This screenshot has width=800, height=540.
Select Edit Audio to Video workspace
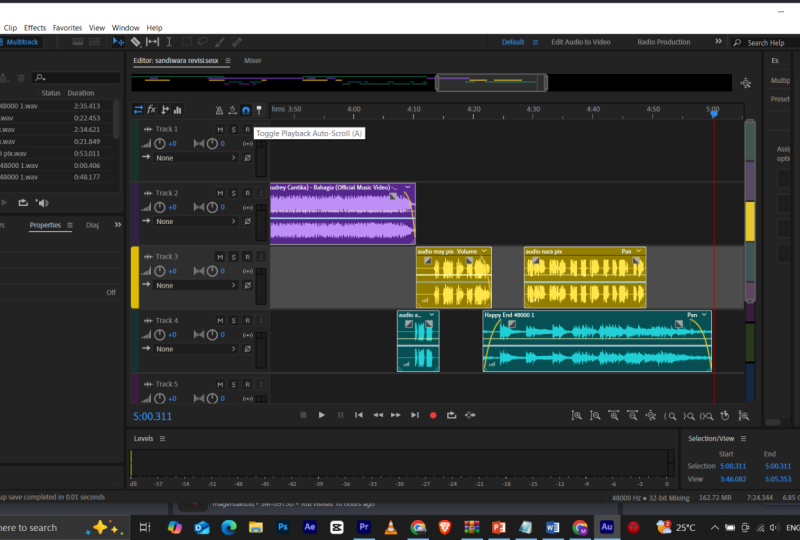click(x=581, y=42)
